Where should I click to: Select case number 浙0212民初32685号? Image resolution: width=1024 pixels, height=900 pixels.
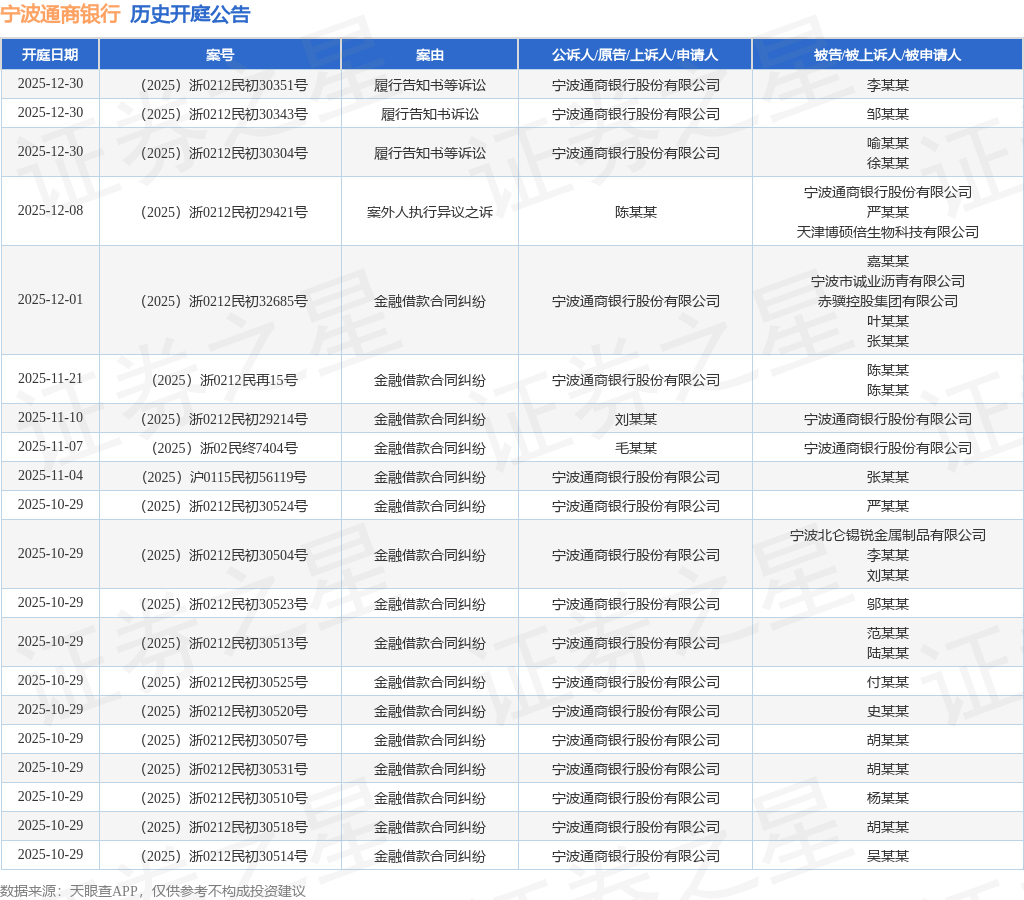[x=224, y=301]
